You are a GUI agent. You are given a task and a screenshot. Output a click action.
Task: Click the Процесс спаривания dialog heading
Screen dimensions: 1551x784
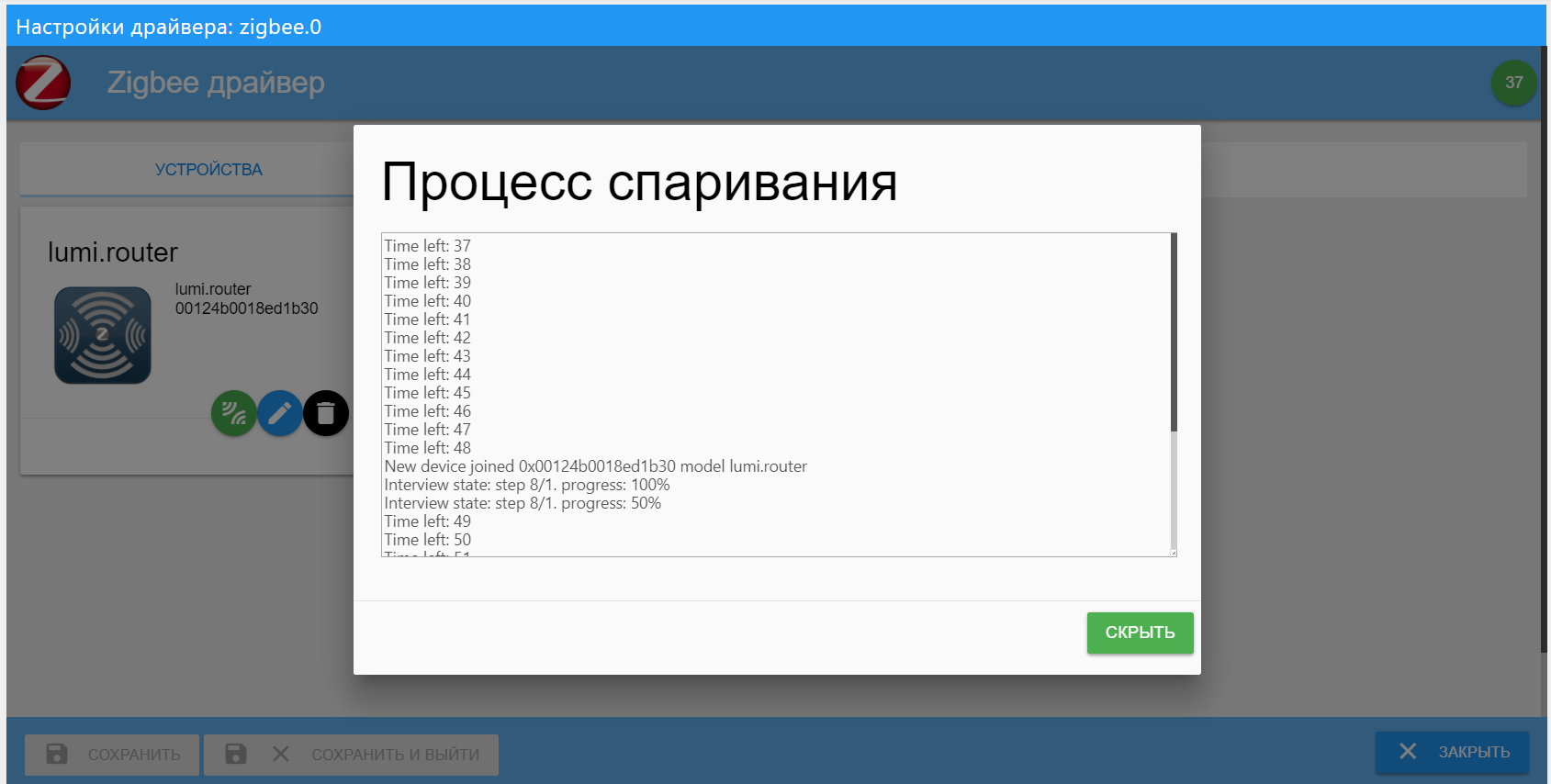coord(639,182)
